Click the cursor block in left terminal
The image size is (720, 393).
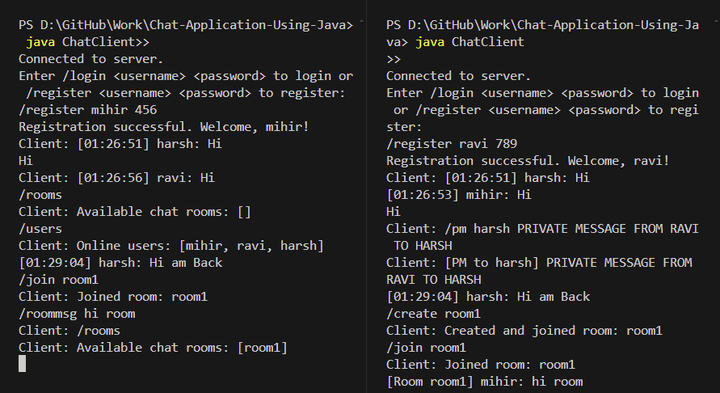click(x=22, y=364)
